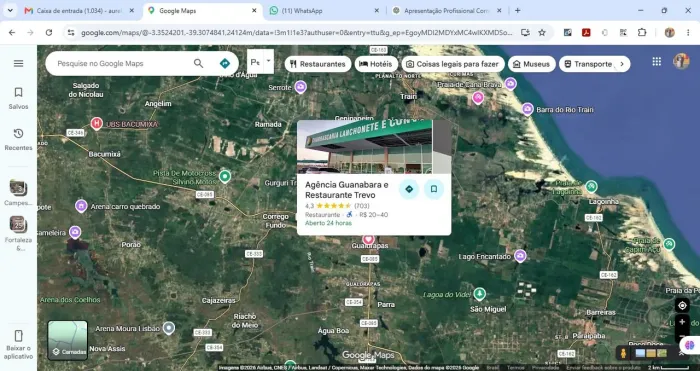Reload the page

pyautogui.click(x=49, y=33)
